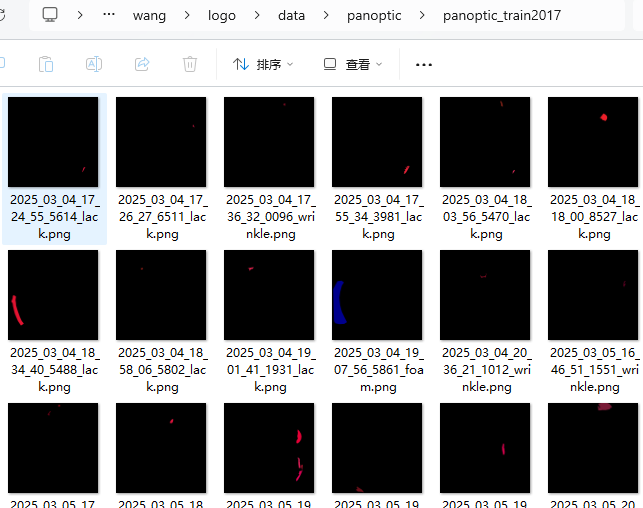Open the see more ellipsis toolbar menu
643x508 pixels.
(424, 65)
